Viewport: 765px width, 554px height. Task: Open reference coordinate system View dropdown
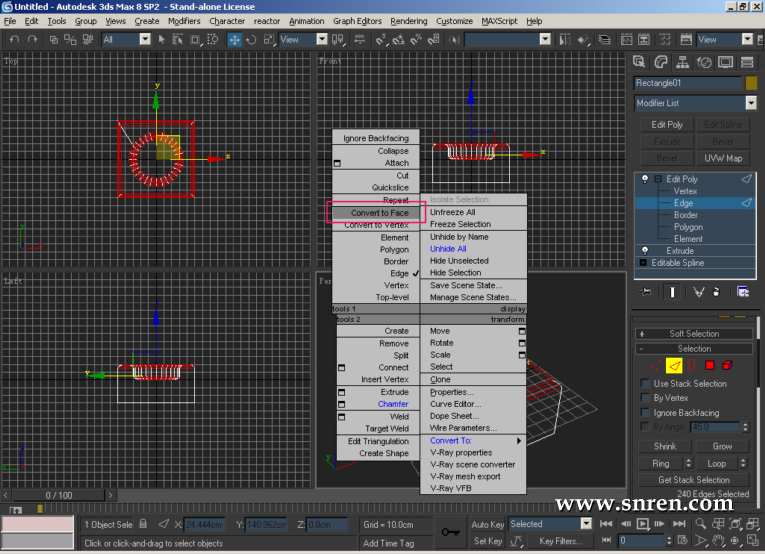[322, 39]
